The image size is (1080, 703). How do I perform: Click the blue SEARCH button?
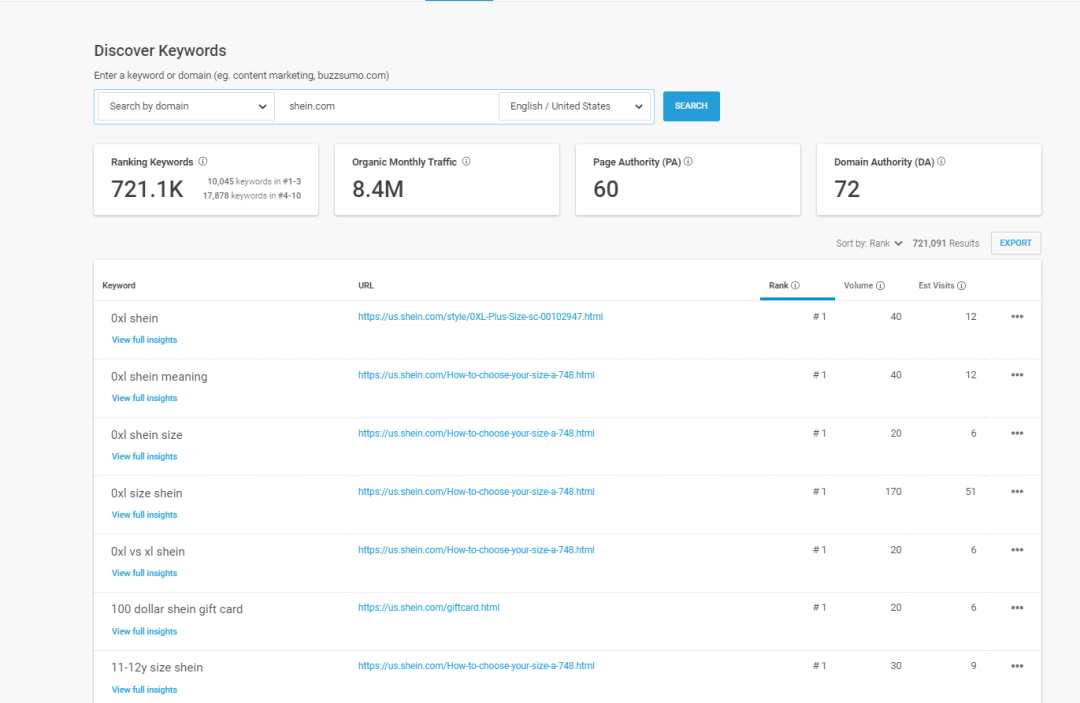(691, 106)
